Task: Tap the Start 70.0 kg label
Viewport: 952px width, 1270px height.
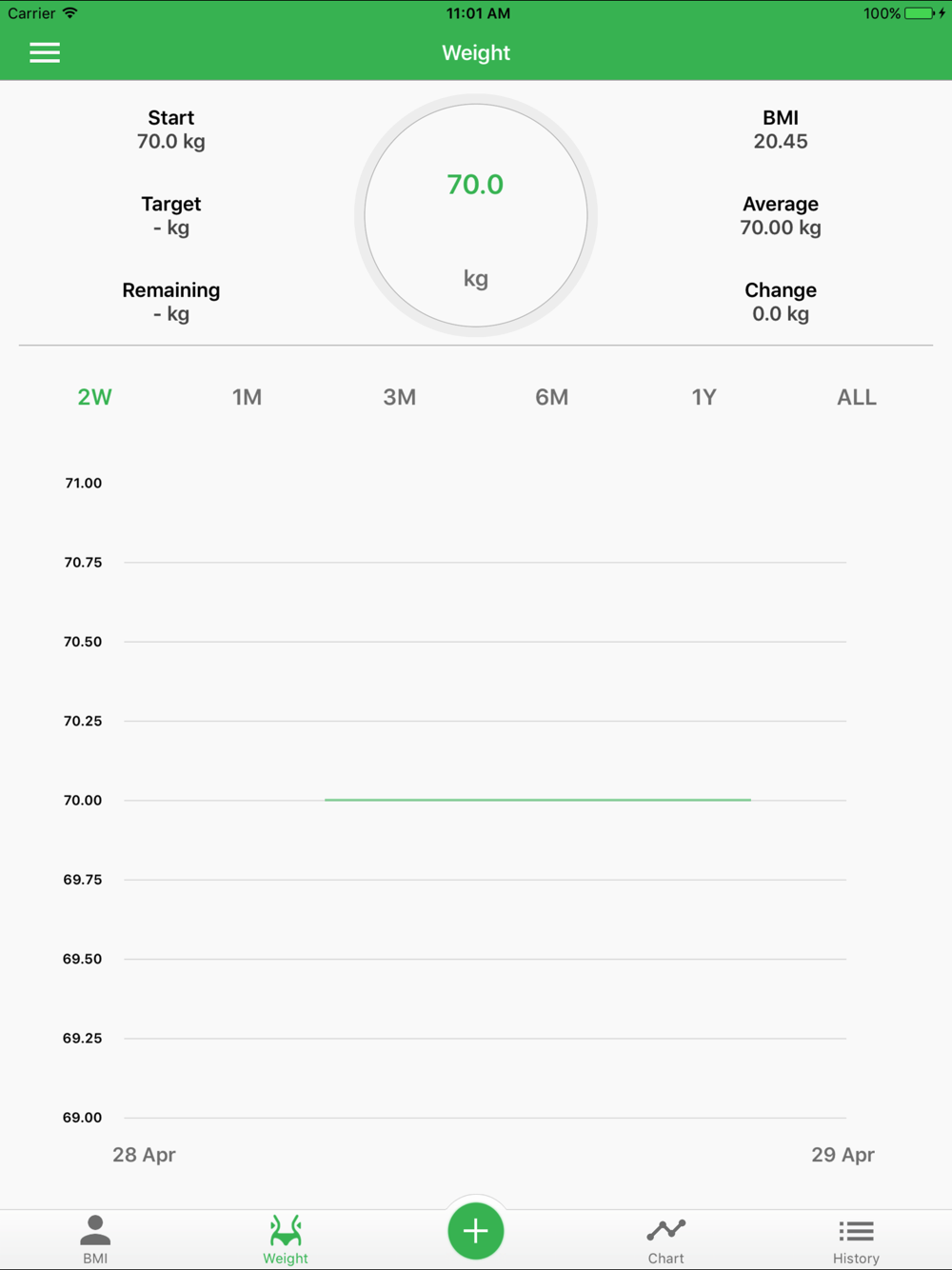Action: pos(171,129)
